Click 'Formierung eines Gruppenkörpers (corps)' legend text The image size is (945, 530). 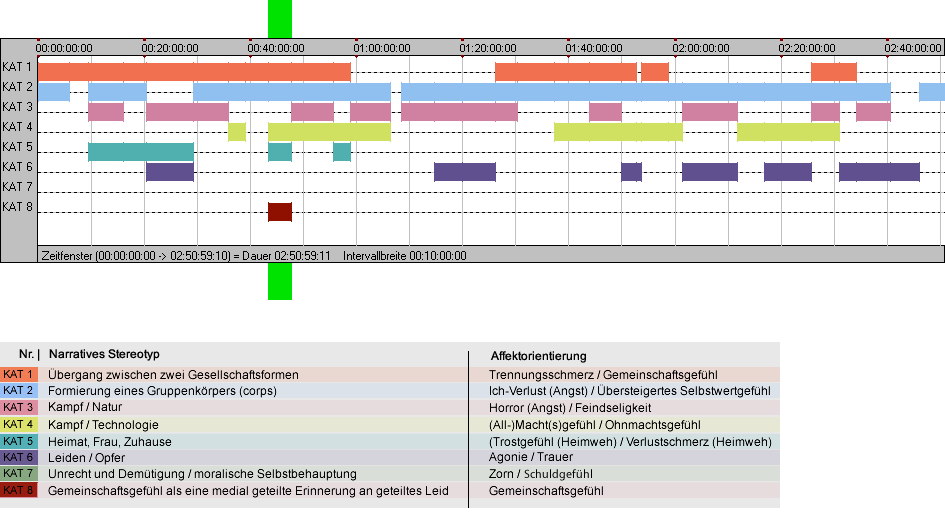tap(163, 391)
